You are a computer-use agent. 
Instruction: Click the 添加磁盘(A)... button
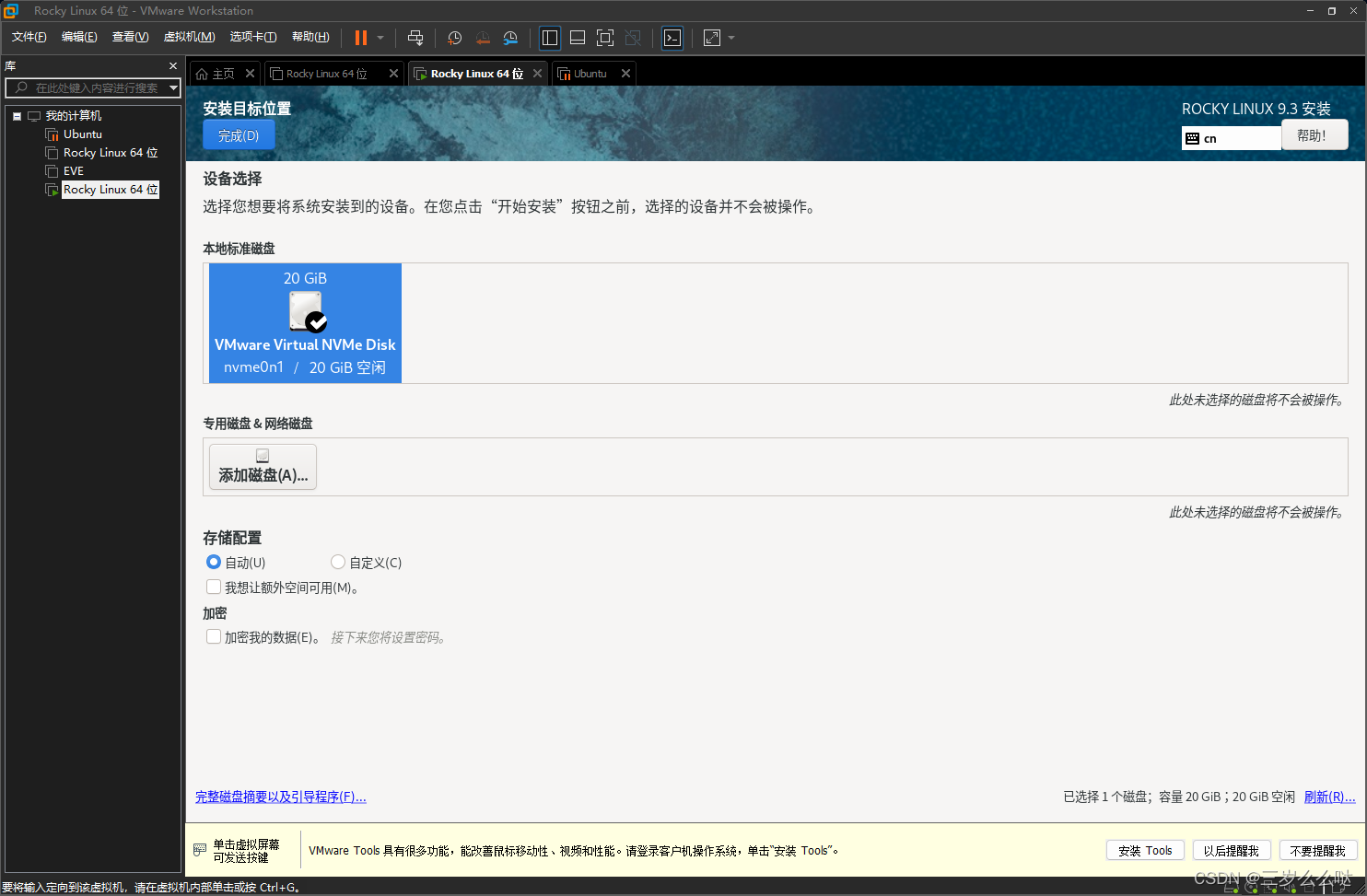click(263, 467)
